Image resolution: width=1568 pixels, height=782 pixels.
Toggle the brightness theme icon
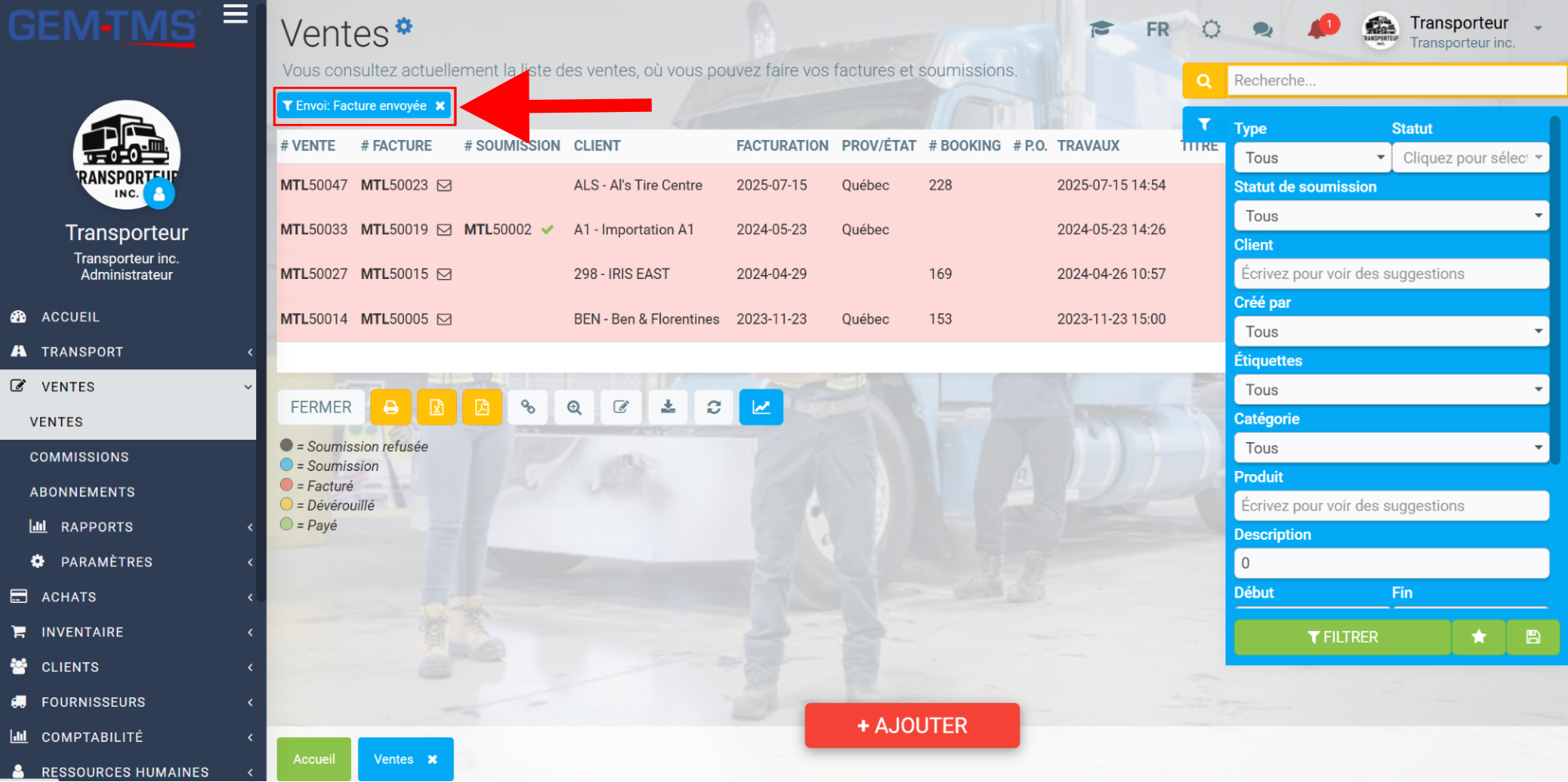(x=1211, y=30)
